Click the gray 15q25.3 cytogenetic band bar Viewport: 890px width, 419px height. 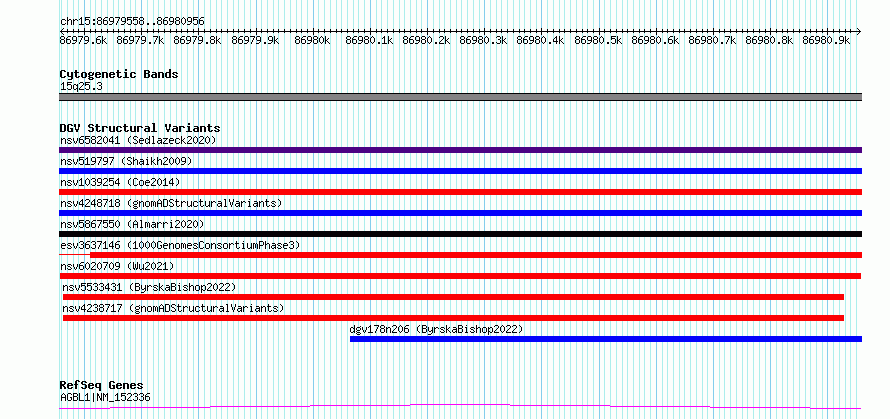click(460, 97)
